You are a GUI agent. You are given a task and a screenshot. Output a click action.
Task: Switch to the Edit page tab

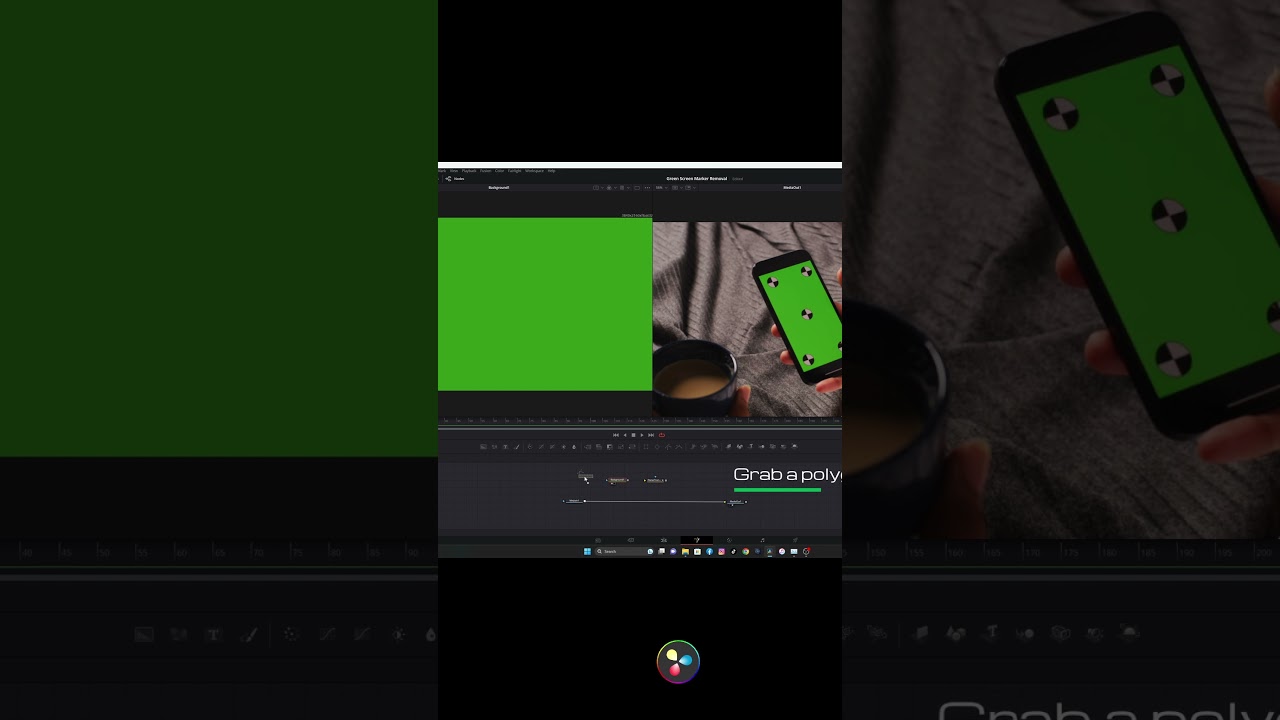pyautogui.click(x=664, y=540)
